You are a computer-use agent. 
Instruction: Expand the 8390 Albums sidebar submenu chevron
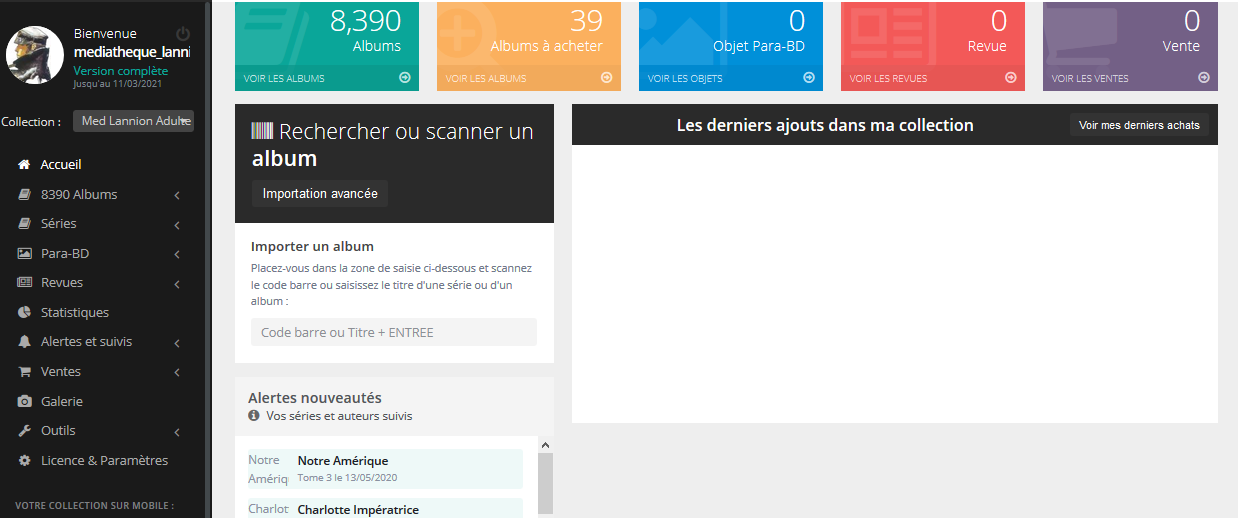point(177,195)
